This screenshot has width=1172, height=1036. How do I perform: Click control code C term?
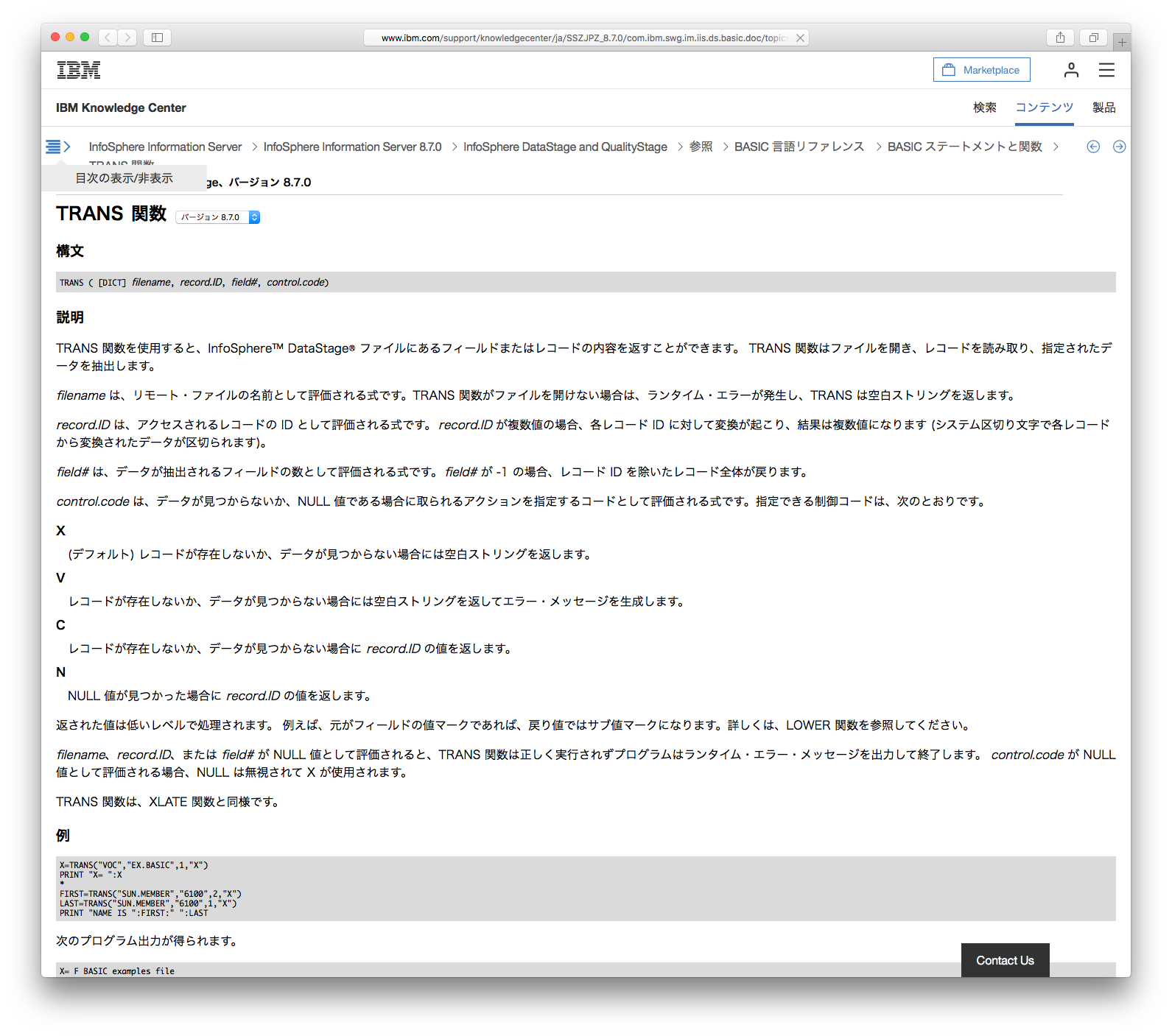60,625
